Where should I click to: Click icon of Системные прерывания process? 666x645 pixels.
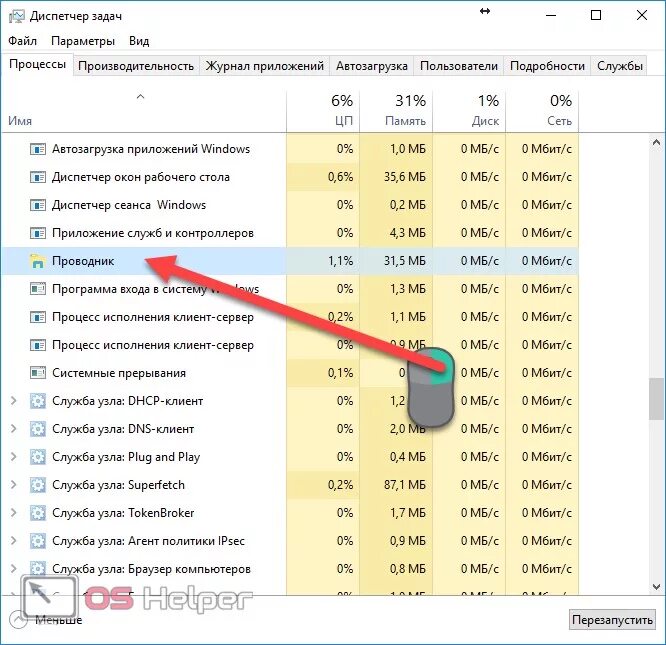[x=38, y=373]
